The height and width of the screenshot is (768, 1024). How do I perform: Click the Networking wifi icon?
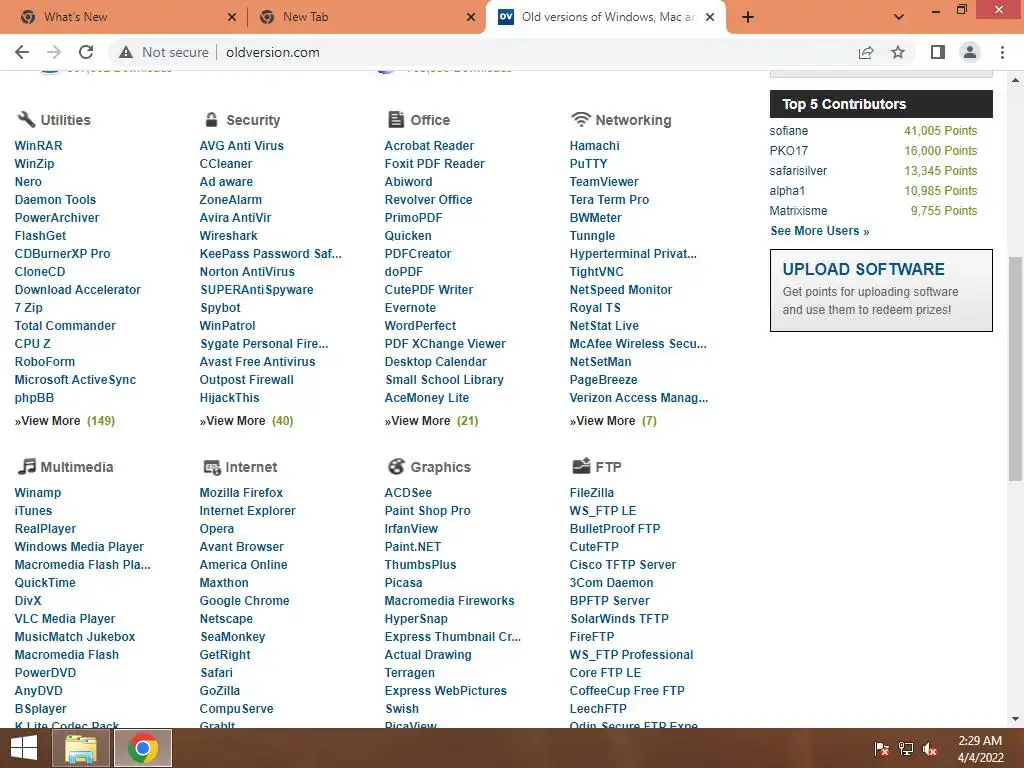581,120
